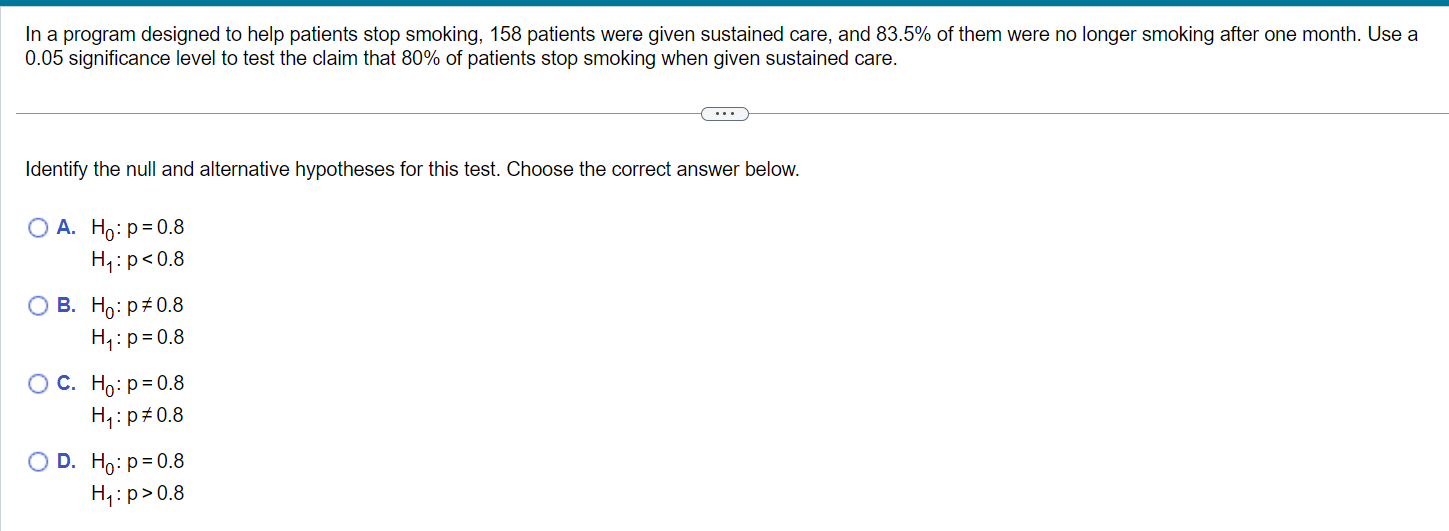Click 'Identify the null and alternative hypotheses' prompt

412,170
